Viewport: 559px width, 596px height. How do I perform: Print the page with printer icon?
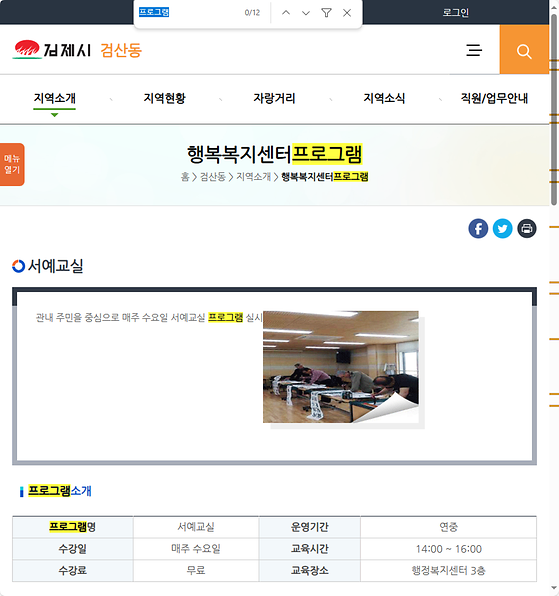click(x=527, y=228)
